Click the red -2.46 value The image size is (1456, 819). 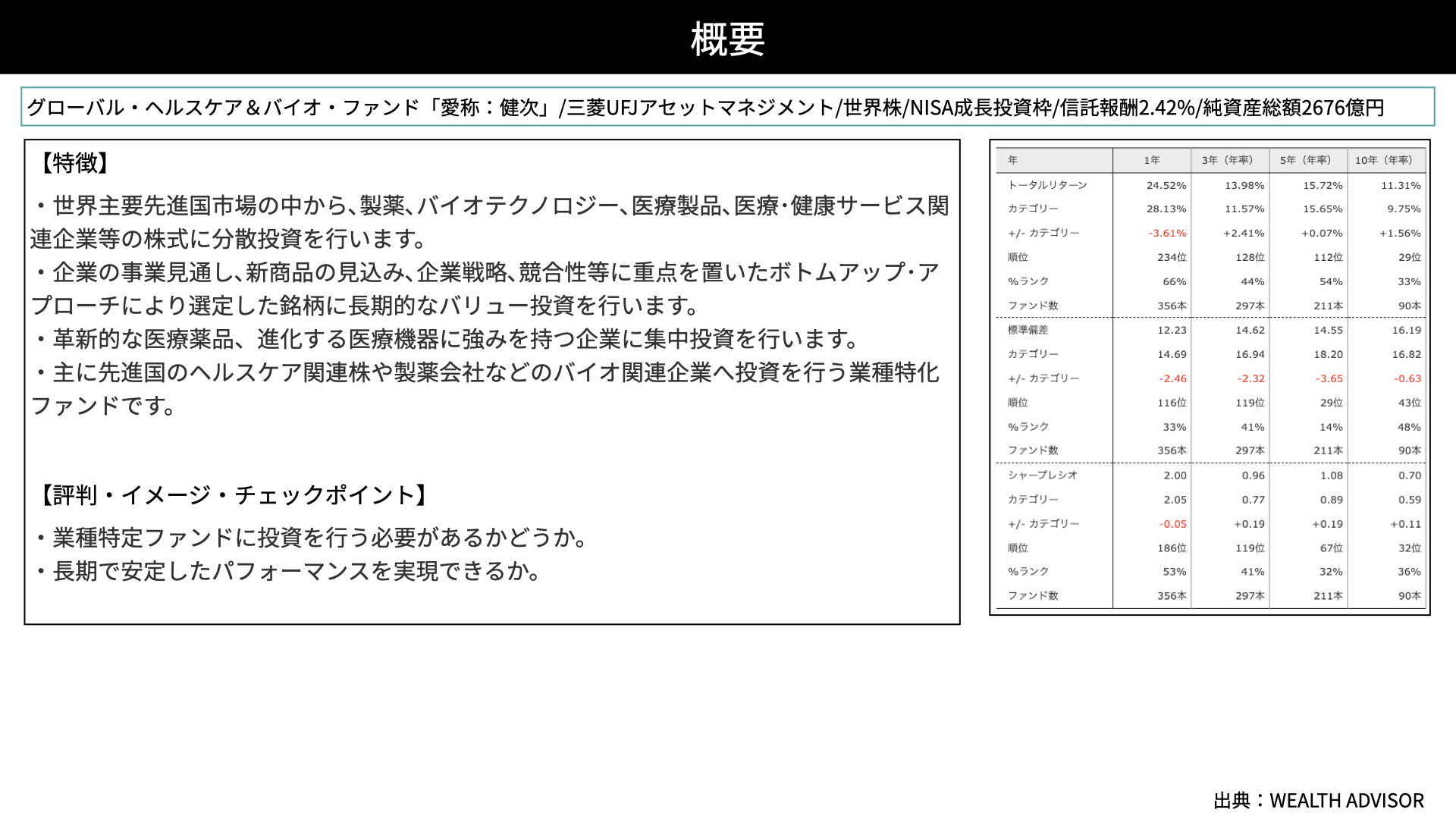(1172, 378)
